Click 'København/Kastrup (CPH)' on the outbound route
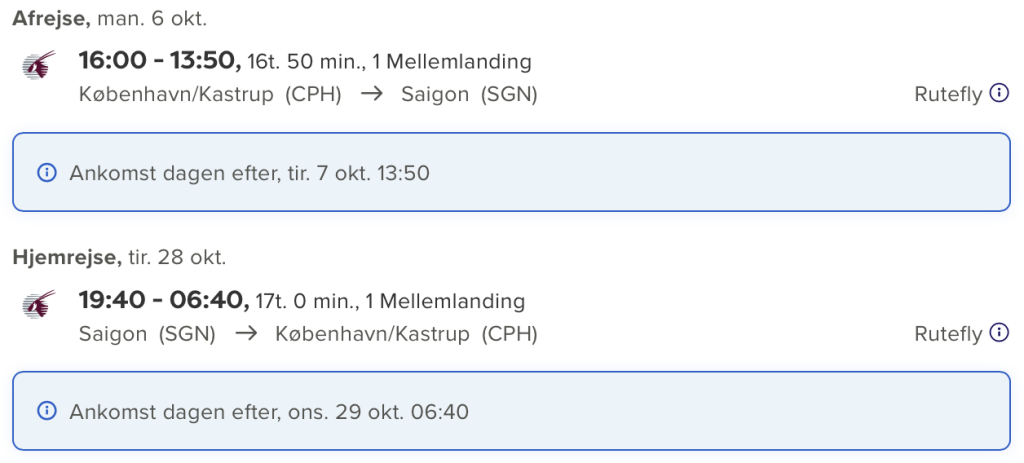Screen dimensions: 1024x463 click(210, 95)
